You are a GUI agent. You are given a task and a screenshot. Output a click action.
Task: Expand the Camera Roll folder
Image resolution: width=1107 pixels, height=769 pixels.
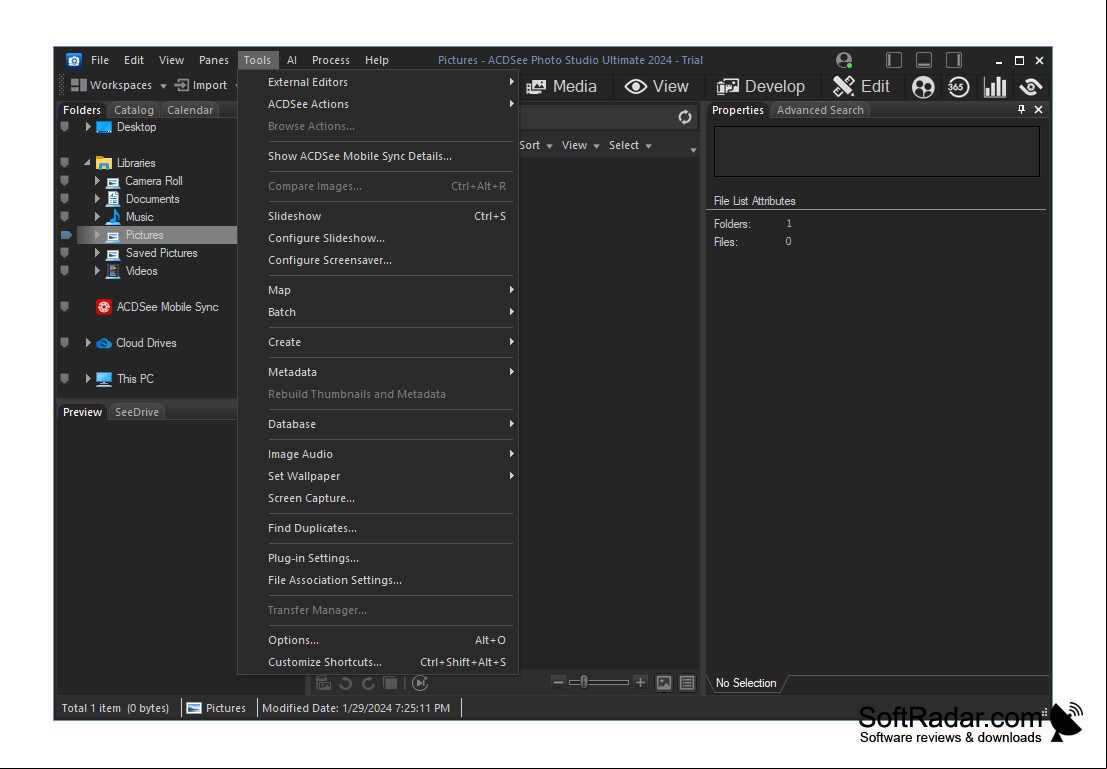[x=97, y=181]
